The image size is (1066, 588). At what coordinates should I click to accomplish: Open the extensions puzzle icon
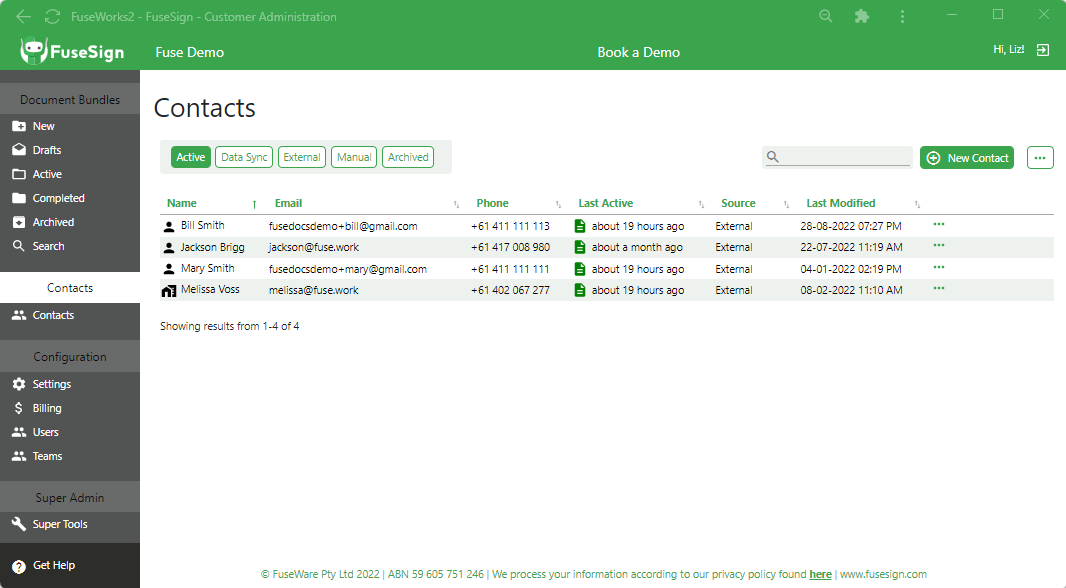coord(861,16)
